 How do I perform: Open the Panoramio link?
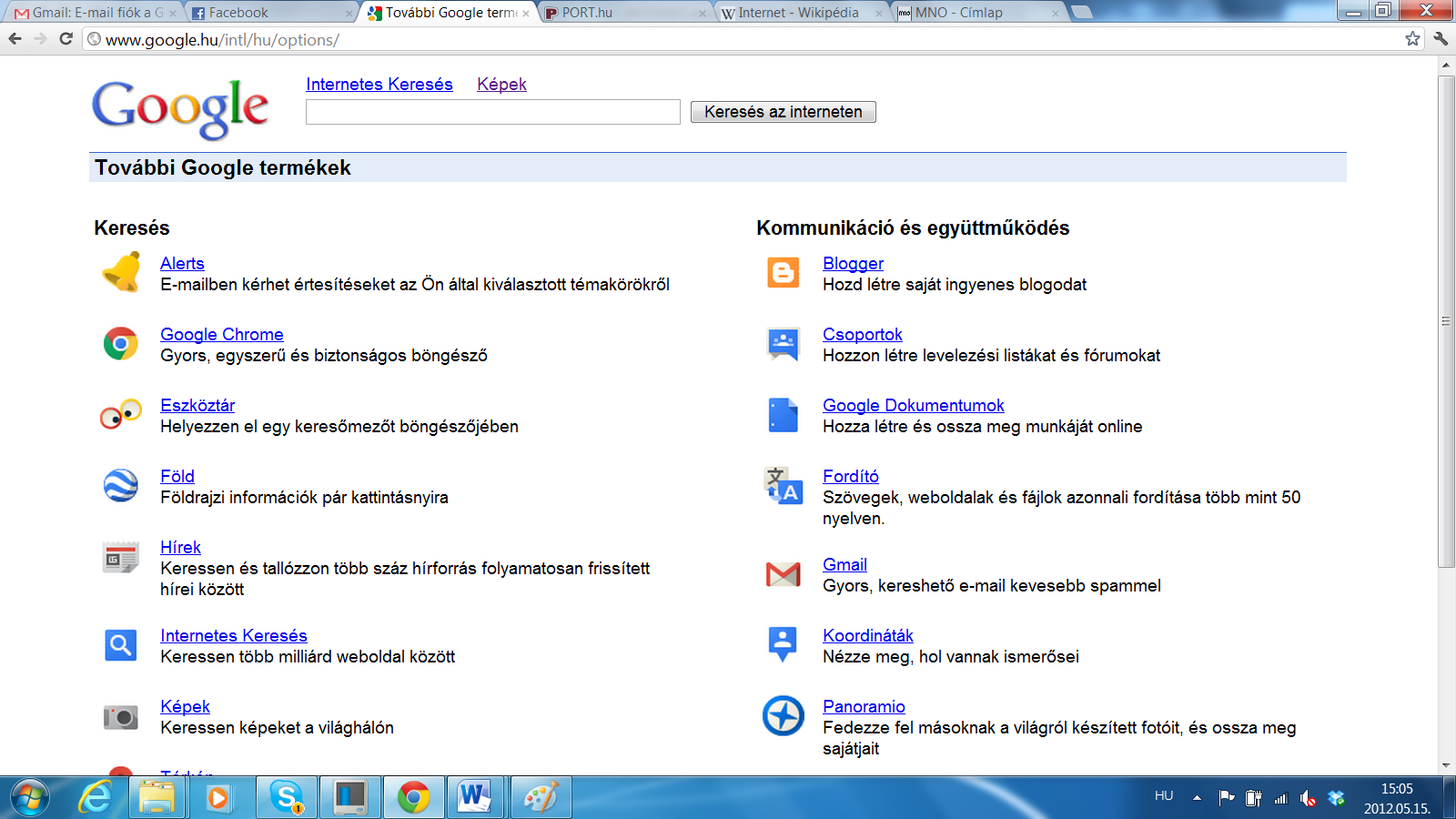point(864,706)
